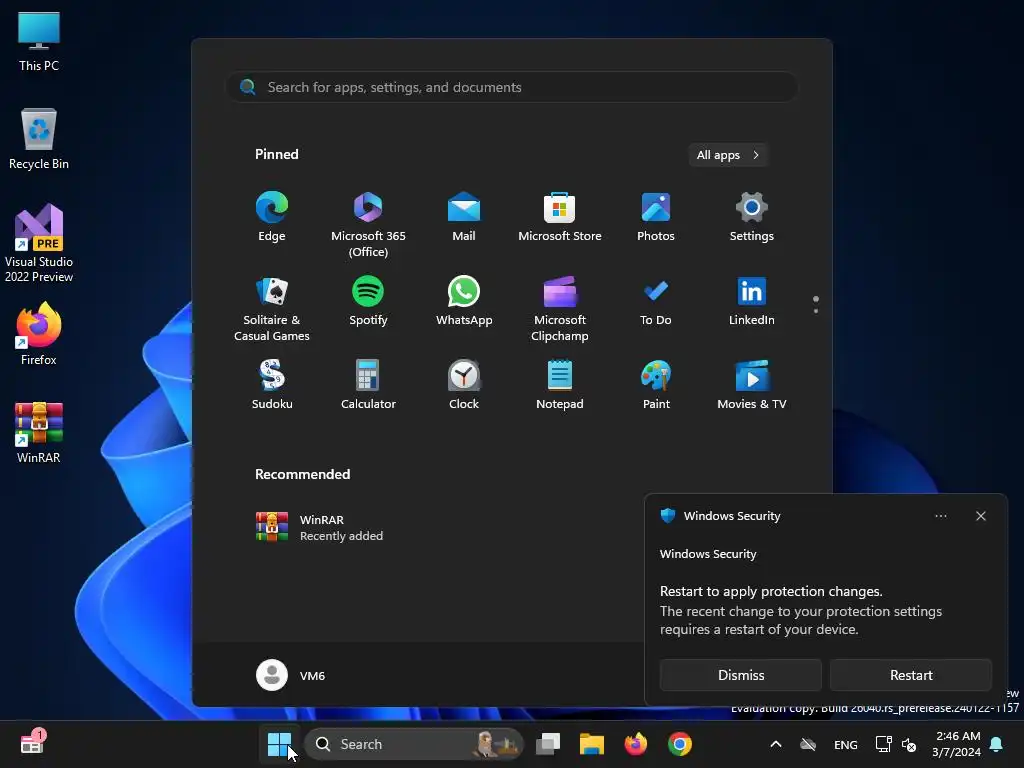Open the Sudoku game
This screenshot has height=768, width=1024.
pos(272,385)
